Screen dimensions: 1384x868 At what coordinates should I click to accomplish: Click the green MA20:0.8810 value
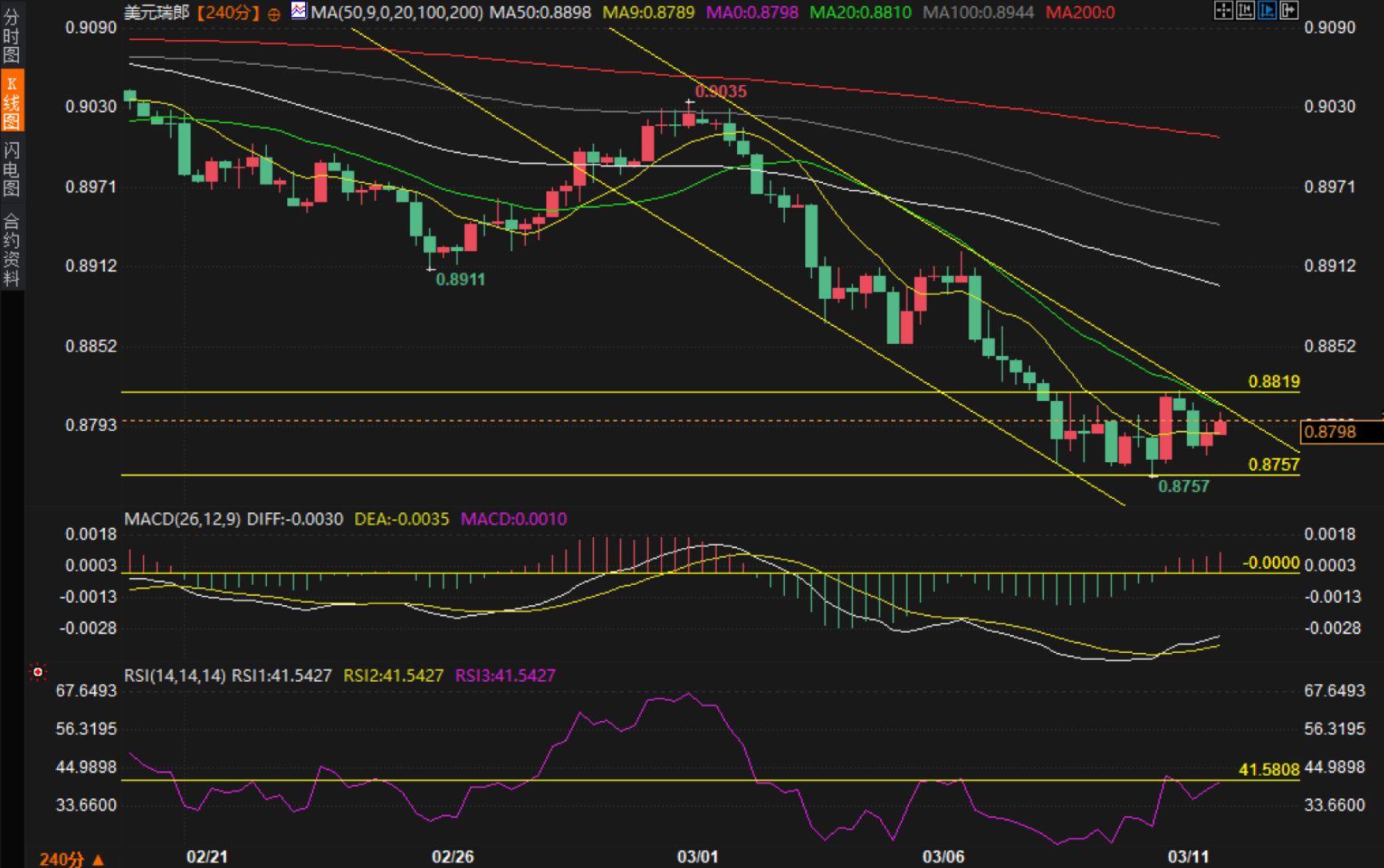tap(861, 13)
